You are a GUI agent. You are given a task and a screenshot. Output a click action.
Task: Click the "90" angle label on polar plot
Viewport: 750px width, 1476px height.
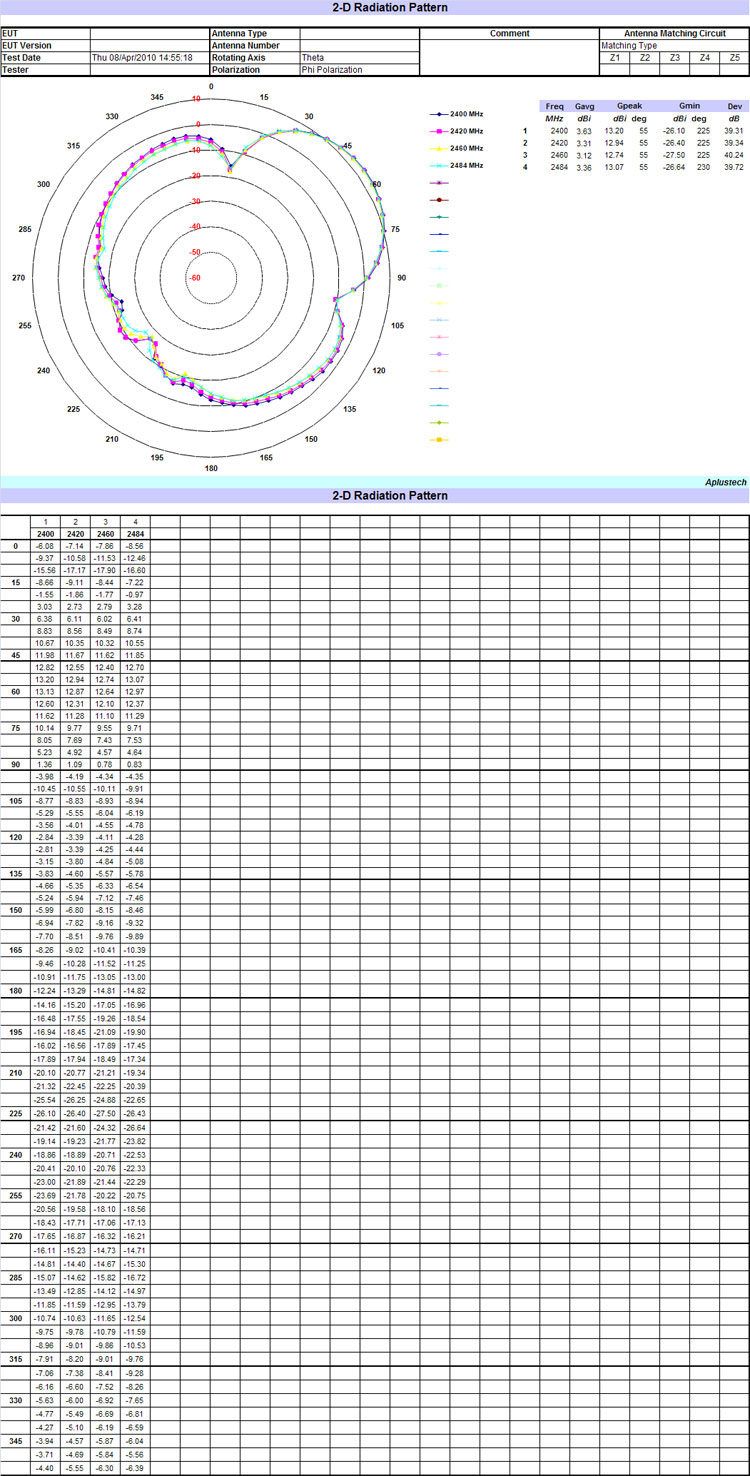[x=402, y=277]
